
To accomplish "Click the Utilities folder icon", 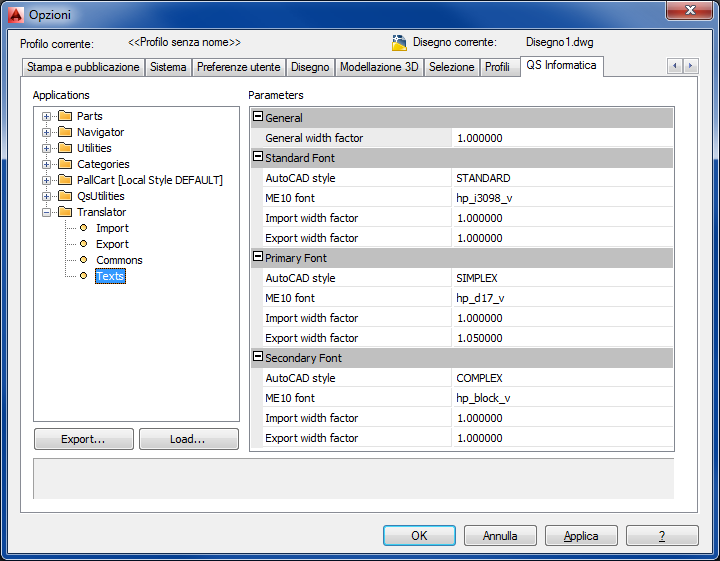I will point(65,148).
